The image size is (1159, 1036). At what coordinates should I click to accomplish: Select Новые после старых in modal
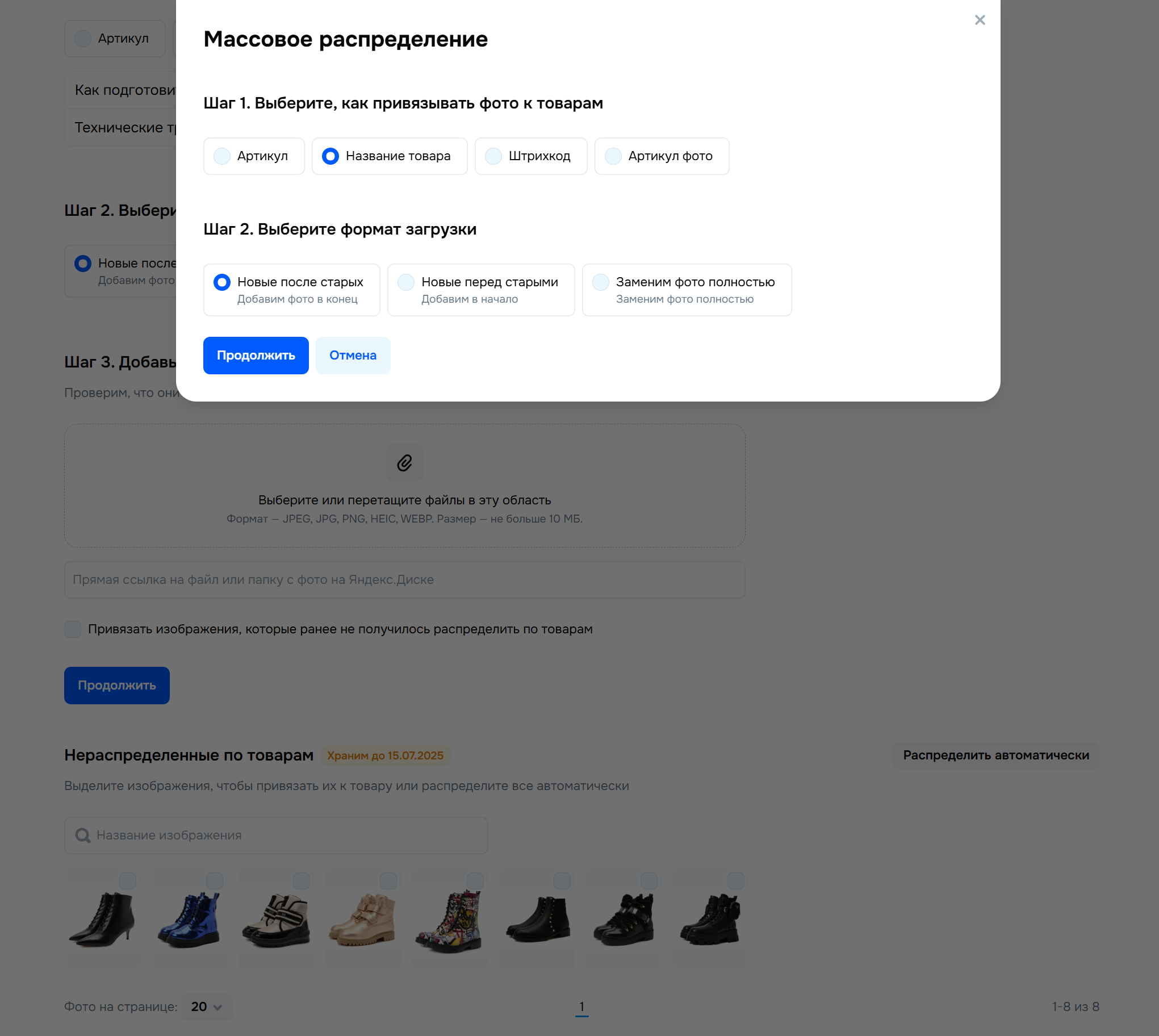point(291,290)
